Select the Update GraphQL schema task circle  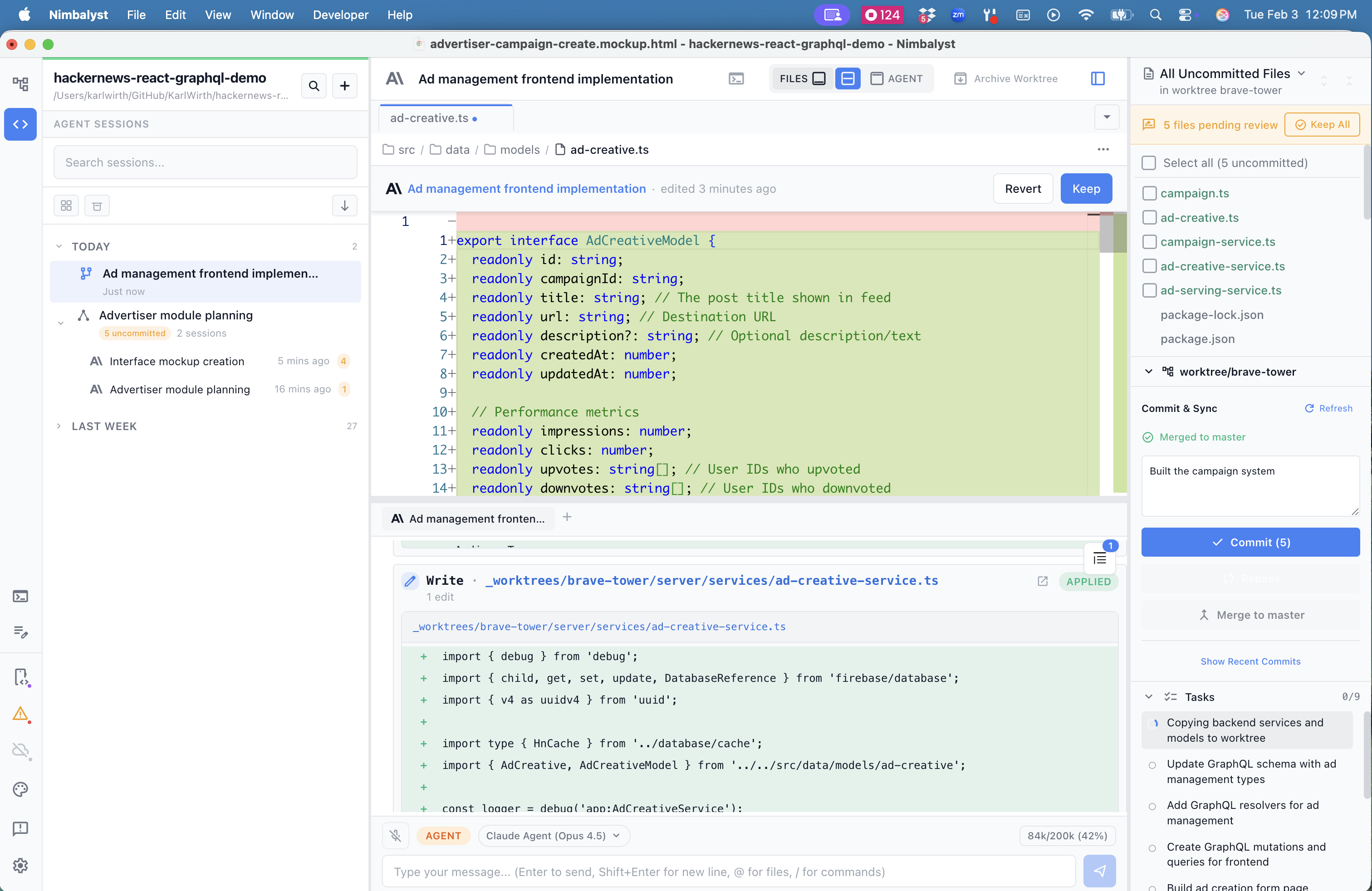[1152, 765]
